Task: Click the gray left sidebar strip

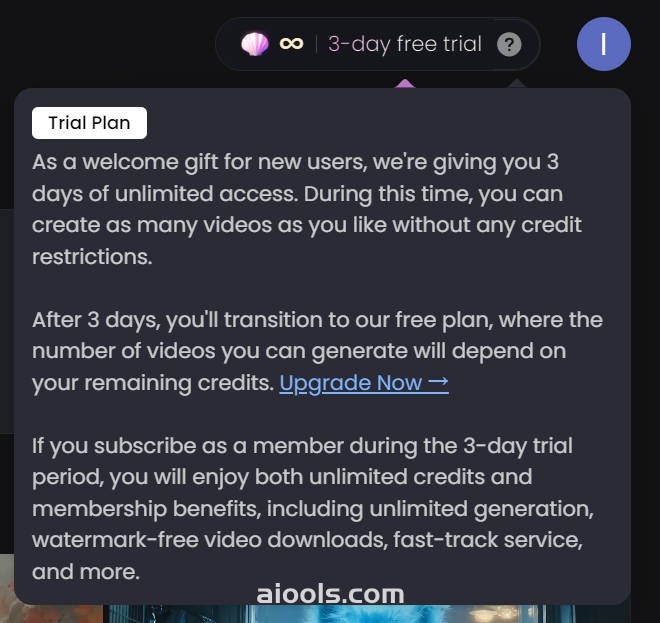Action: pyautogui.click(x=7, y=322)
